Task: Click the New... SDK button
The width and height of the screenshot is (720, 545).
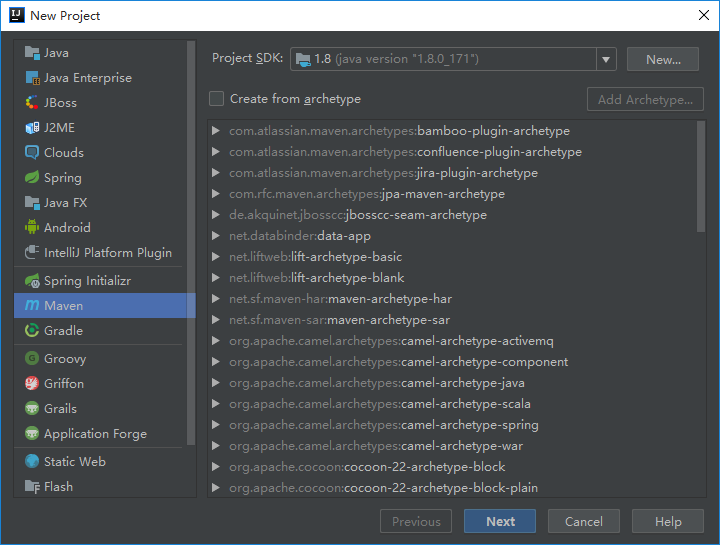Action: [x=663, y=59]
